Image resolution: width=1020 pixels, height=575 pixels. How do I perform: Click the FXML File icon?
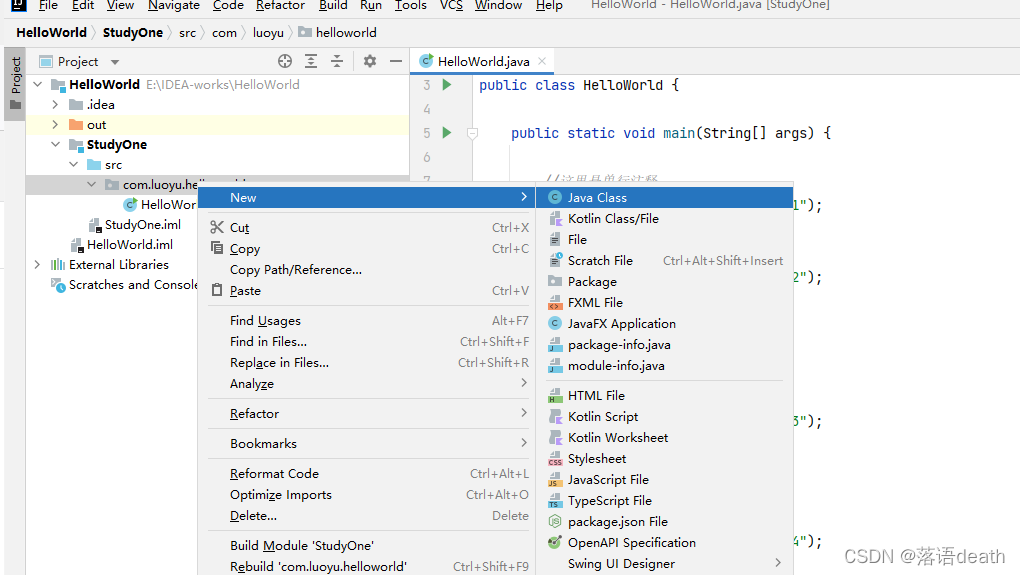555,302
